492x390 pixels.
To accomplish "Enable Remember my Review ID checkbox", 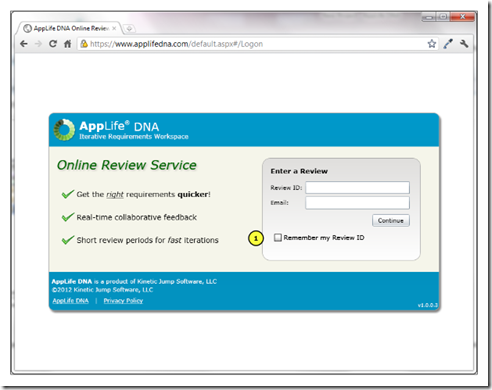I will [x=278, y=237].
